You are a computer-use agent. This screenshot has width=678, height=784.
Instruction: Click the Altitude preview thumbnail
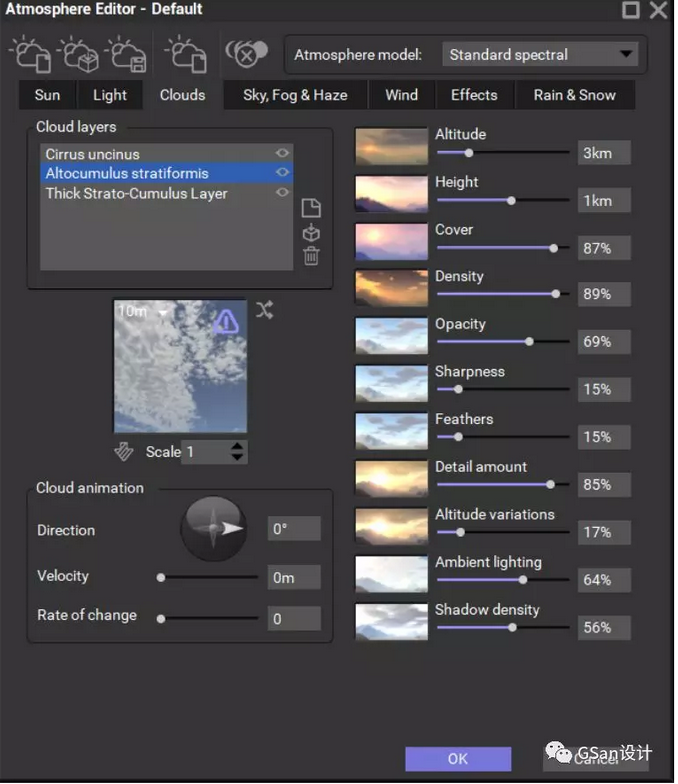pyautogui.click(x=392, y=146)
